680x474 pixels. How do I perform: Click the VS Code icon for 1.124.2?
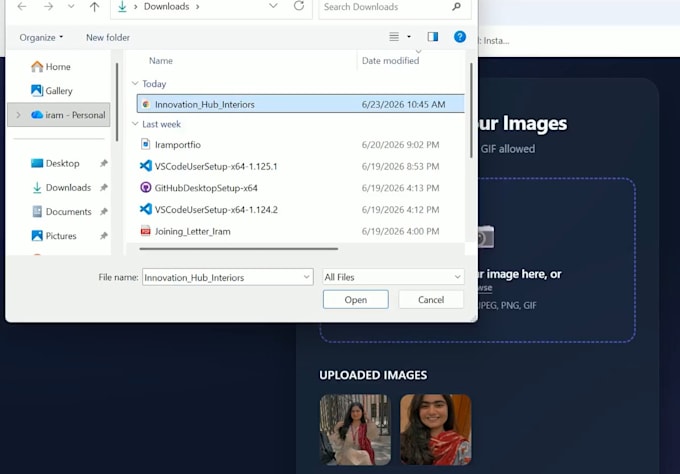146,209
